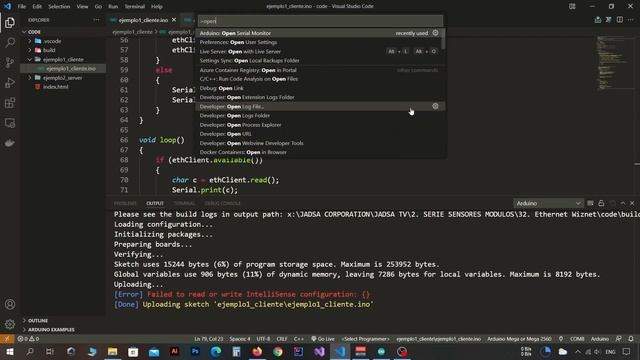The image size is (640, 360).
Task: Expand the ARDUINO EXAMPLES section
Action: pos(51,329)
